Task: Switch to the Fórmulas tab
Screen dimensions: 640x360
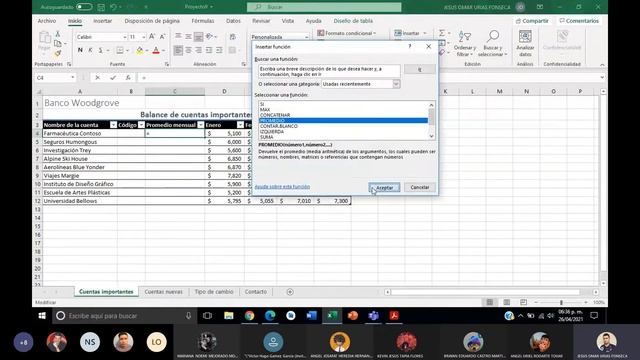Action: coord(203,21)
